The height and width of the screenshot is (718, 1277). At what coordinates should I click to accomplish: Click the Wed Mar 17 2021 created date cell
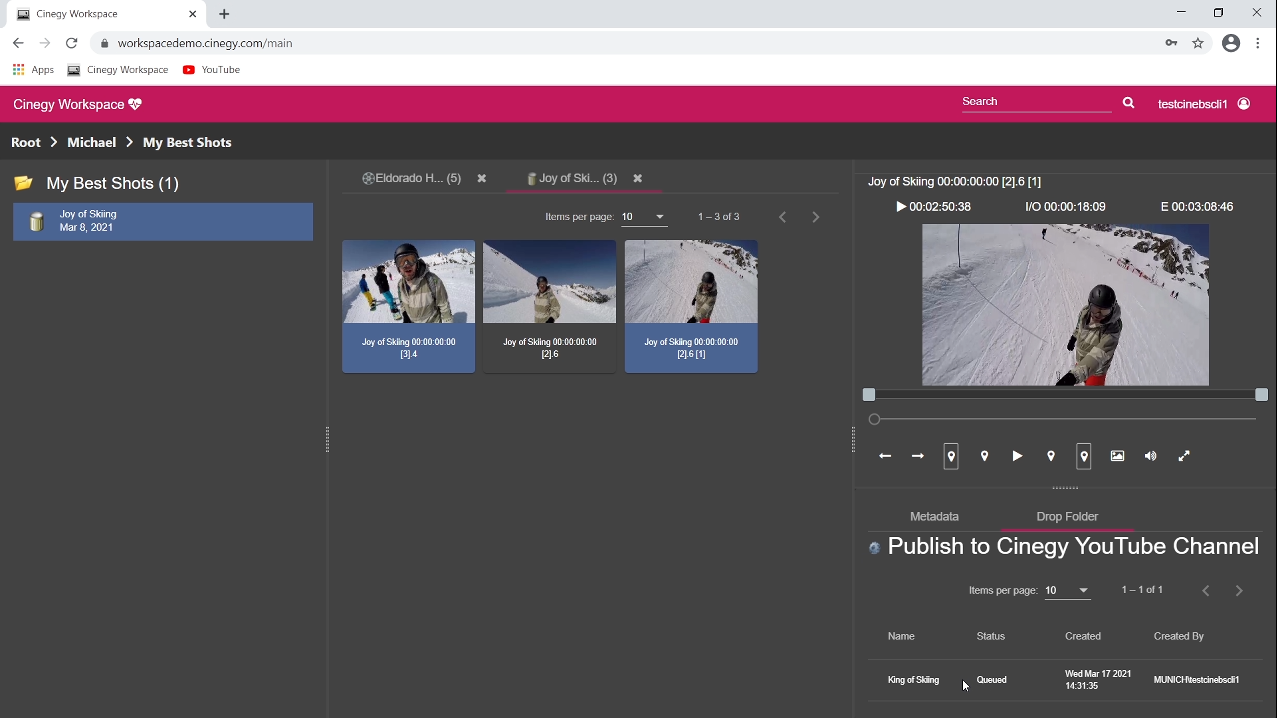point(1098,680)
